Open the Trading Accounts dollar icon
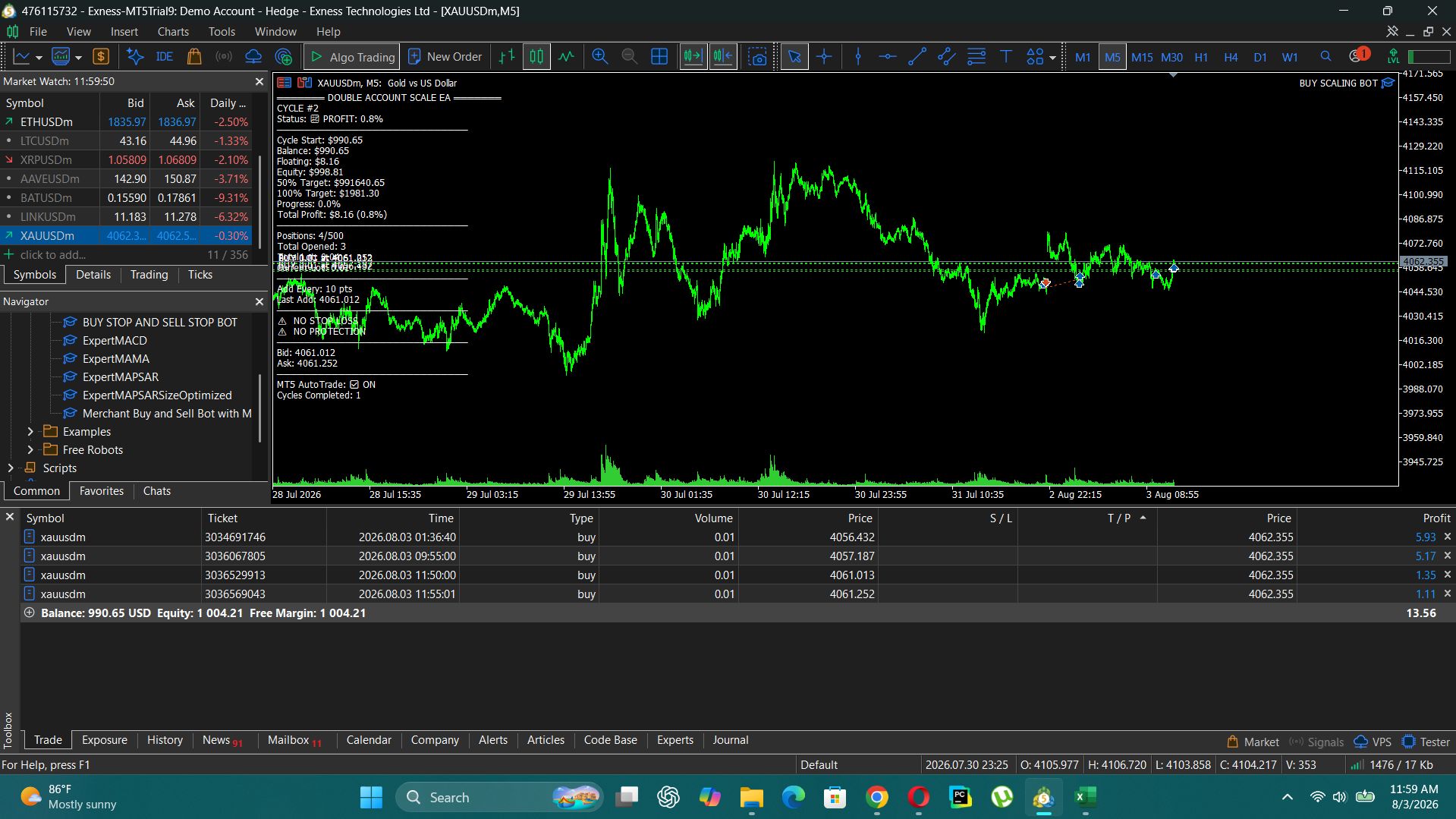Viewport: 1456px width, 819px height. click(x=101, y=57)
